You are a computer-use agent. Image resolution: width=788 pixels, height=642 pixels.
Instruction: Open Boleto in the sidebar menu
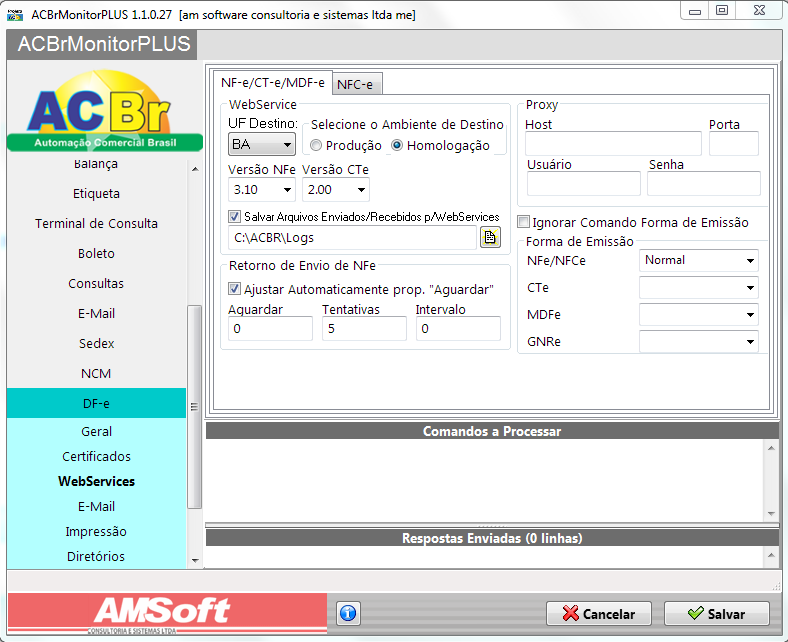point(96,253)
